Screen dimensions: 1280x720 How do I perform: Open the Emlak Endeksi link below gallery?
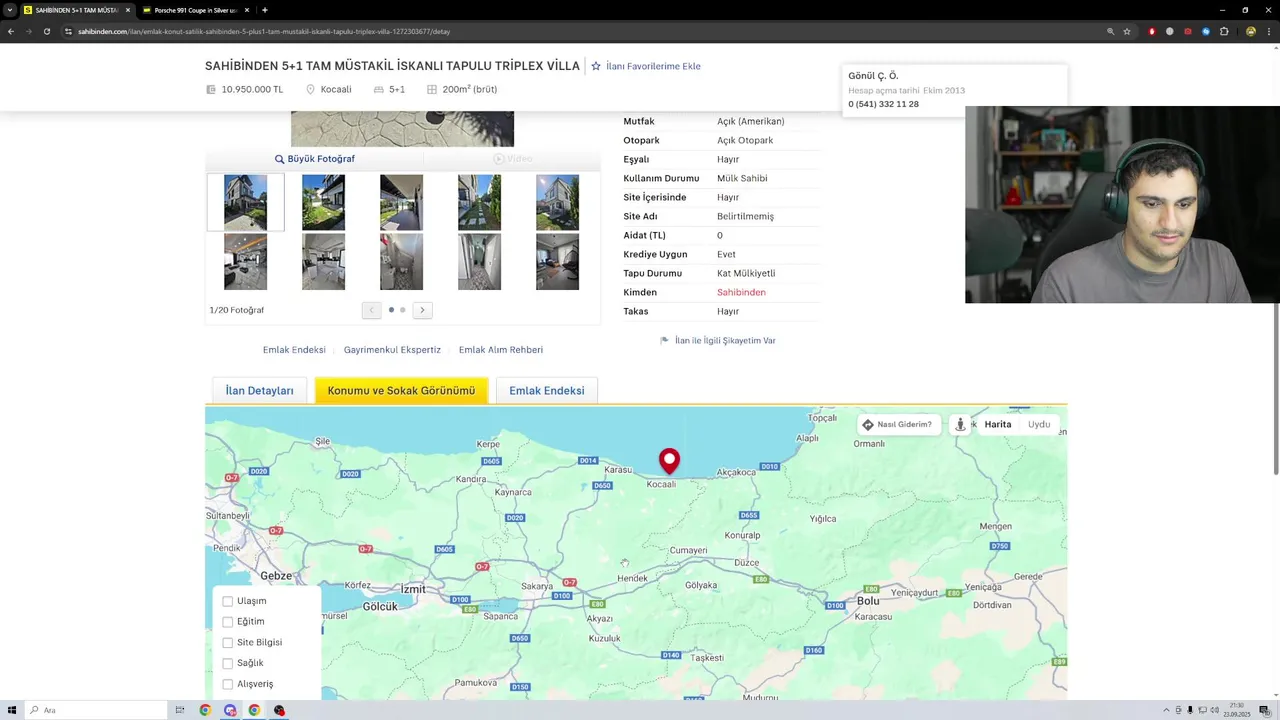[x=294, y=350]
